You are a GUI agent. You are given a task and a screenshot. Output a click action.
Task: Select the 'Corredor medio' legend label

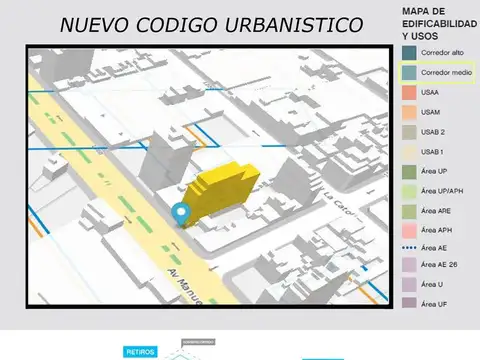pyautogui.click(x=446, y=72)
